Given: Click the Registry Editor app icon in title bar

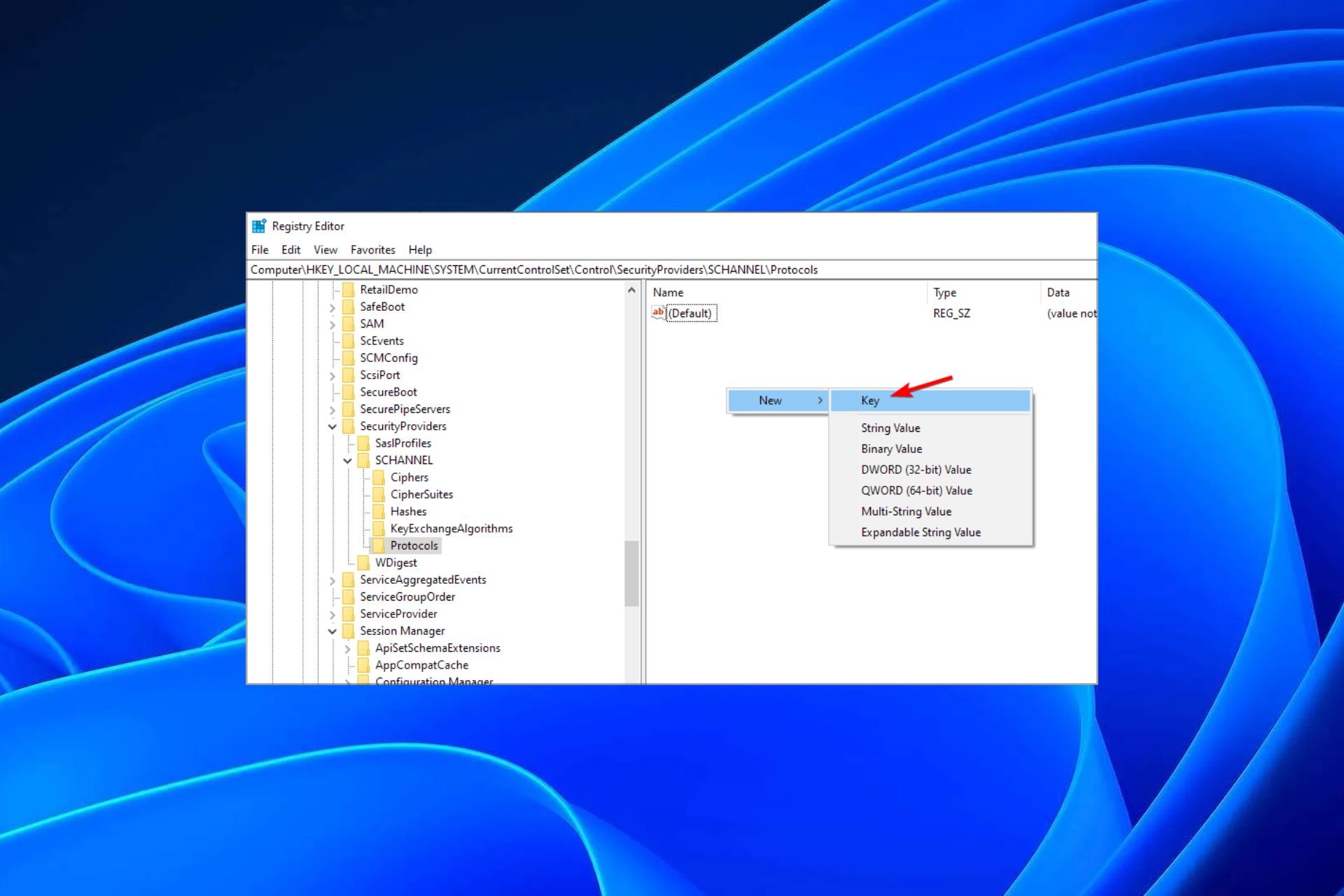Looking at the screenshot, I should (x=259, y=226).
